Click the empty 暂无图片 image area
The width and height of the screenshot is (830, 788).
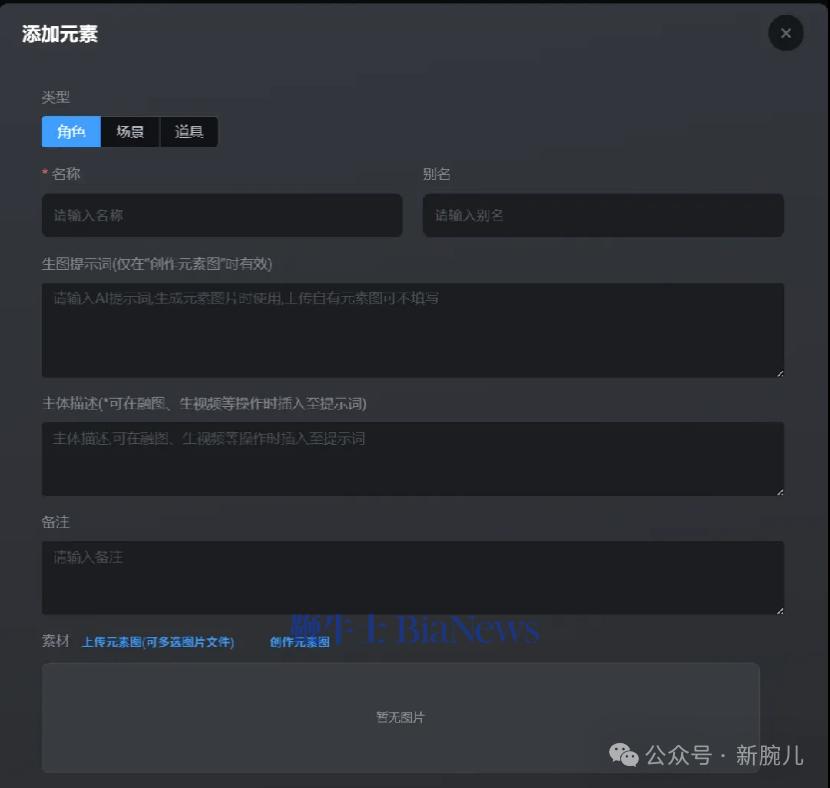point(400,717)
